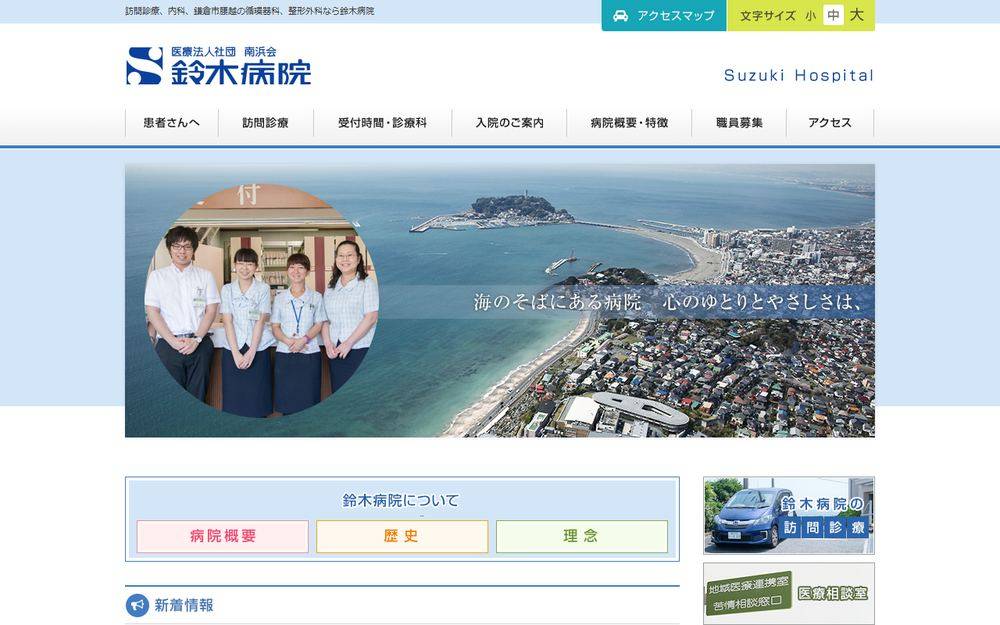Open アクセス in navigation bar
Screen dimensions: 1000x625
point(830,122)
